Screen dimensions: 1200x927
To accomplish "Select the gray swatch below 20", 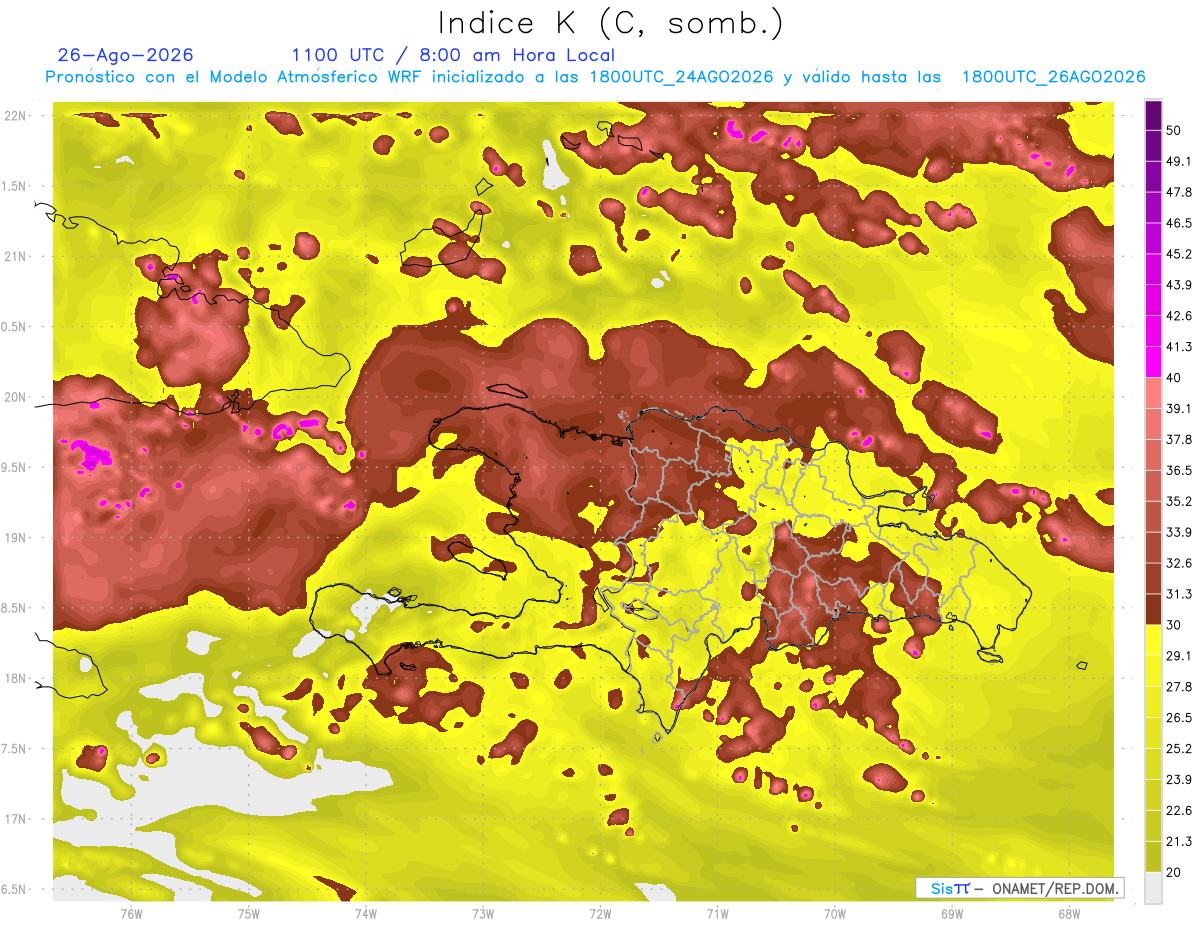I will (1153, 887).
